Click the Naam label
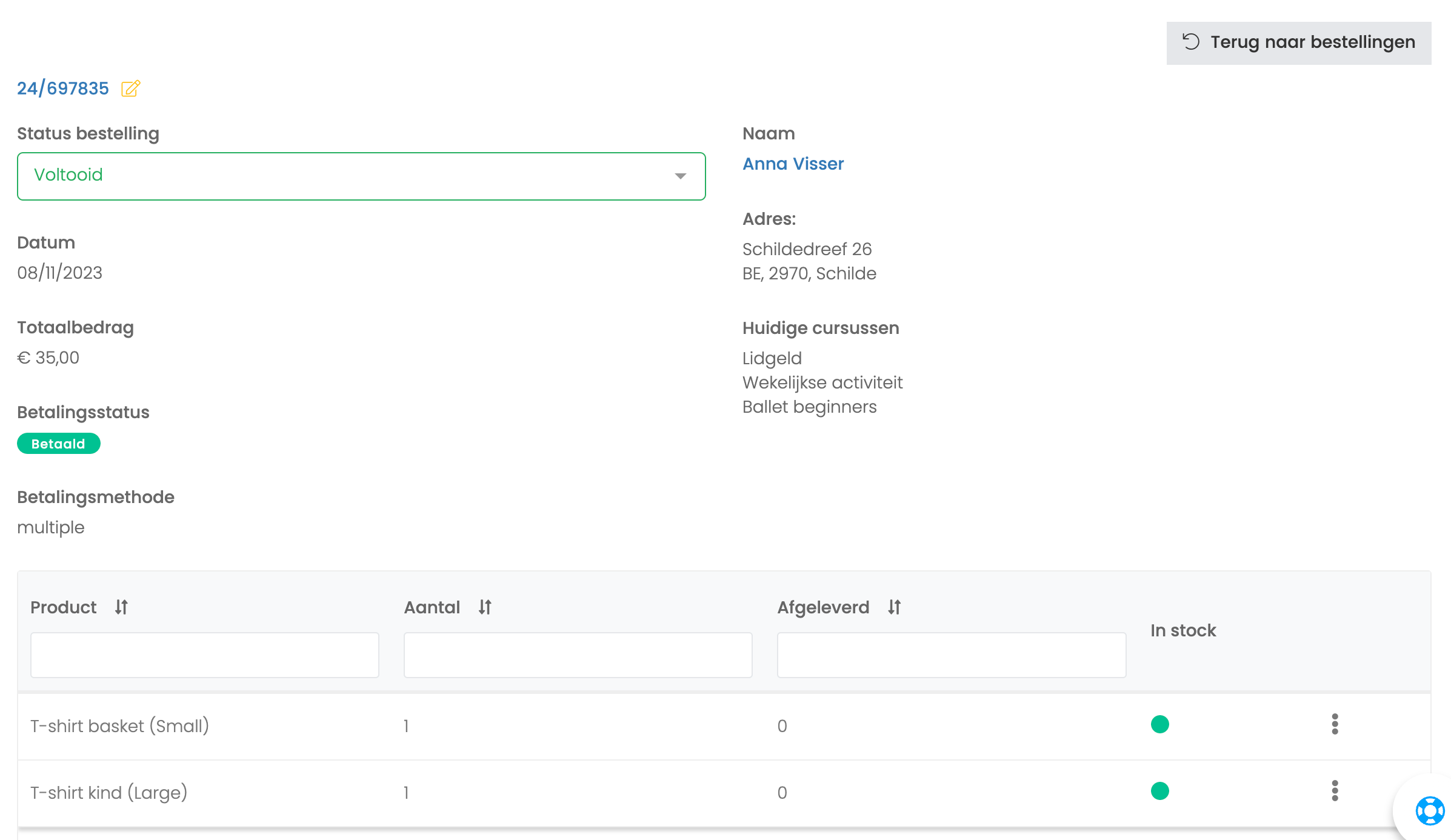1451x840 pixels. tap(769, 133)
